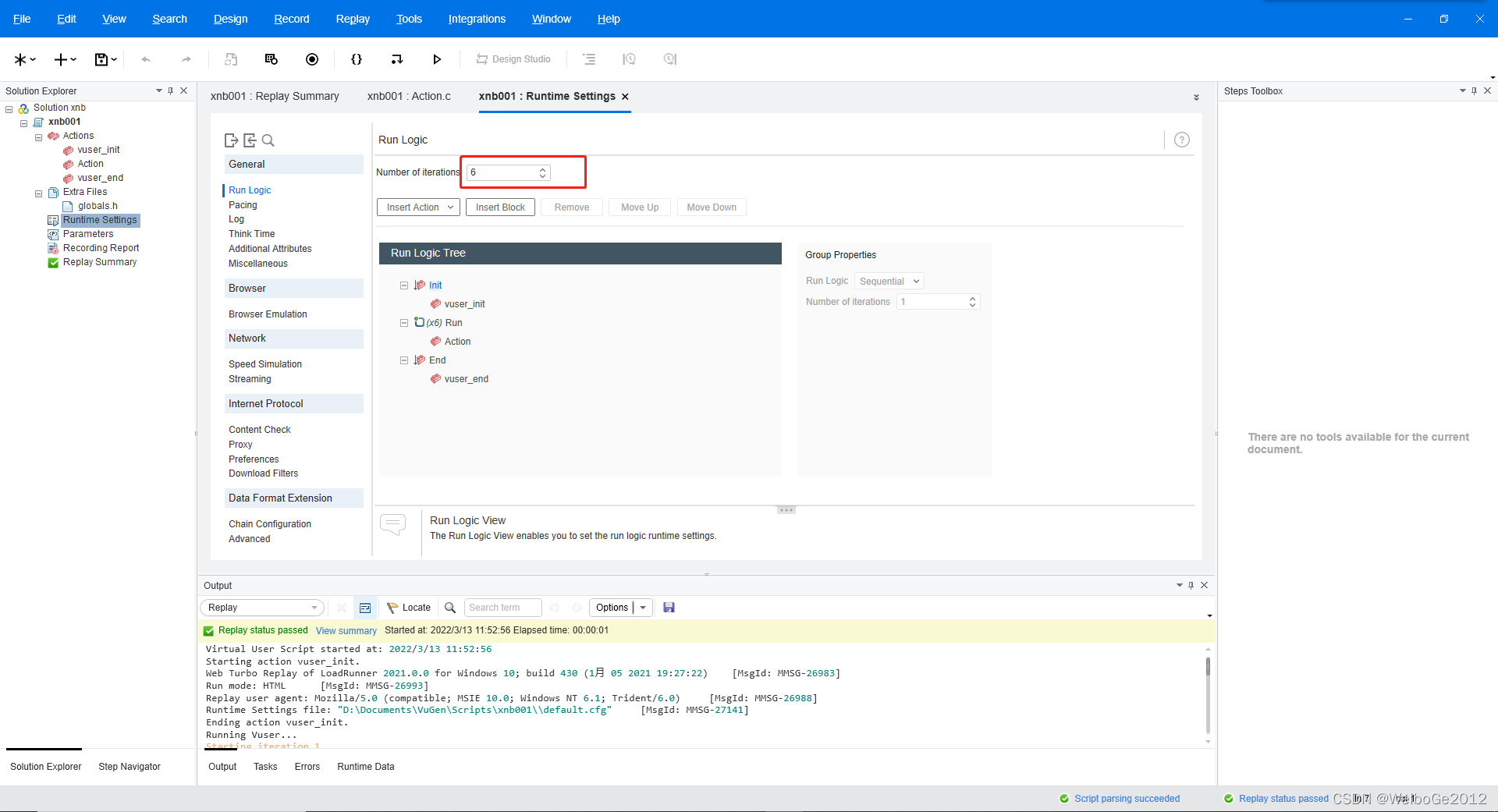Open Browser Emulation settings
The width and height of the screenshot is (1498, 812).
point(268,314)
